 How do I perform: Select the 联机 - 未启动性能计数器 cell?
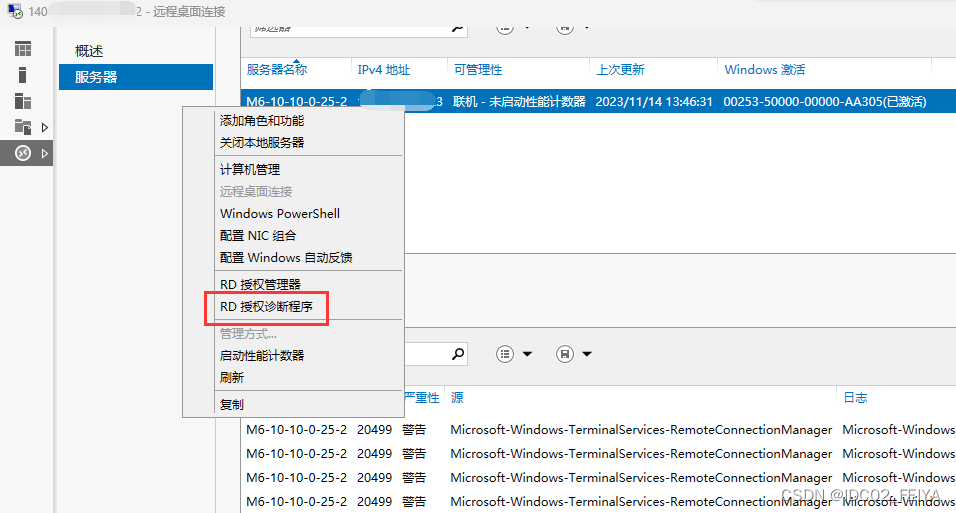519,101
